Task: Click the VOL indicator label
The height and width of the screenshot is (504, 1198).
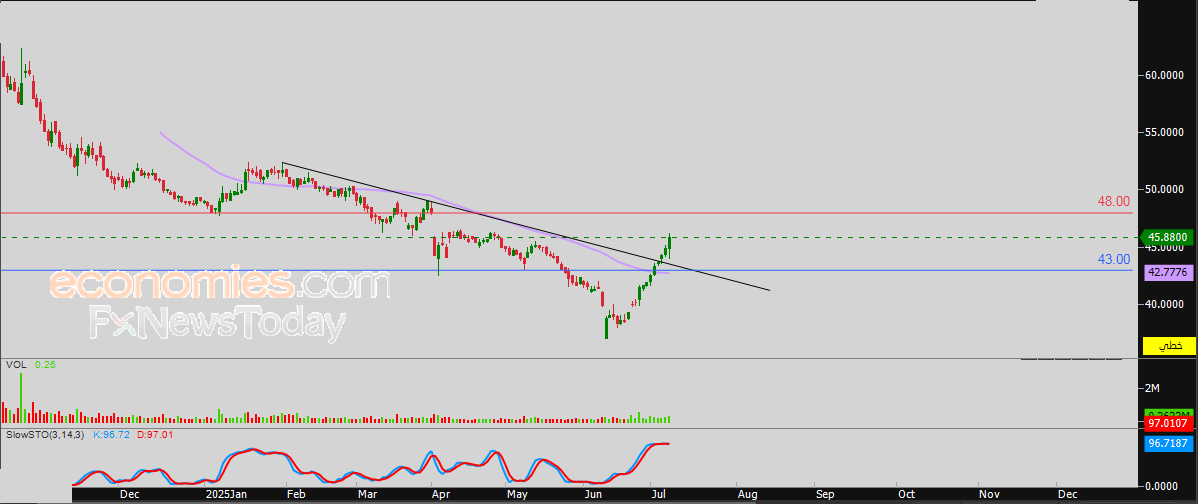Action: 16,365
